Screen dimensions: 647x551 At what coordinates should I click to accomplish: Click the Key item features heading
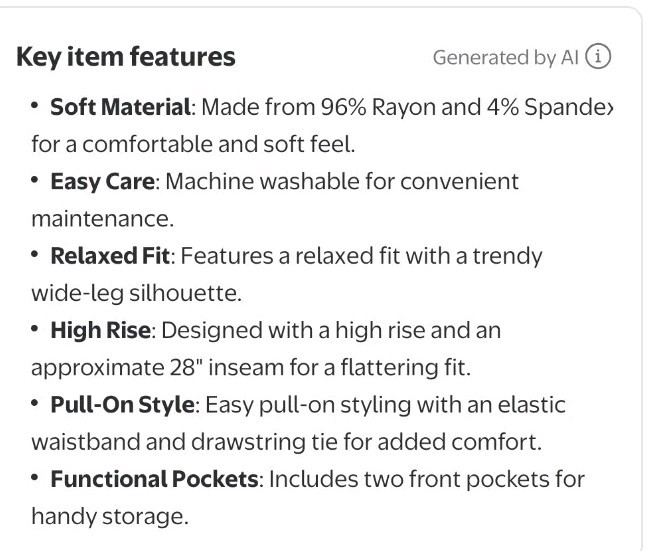[125, 58]
